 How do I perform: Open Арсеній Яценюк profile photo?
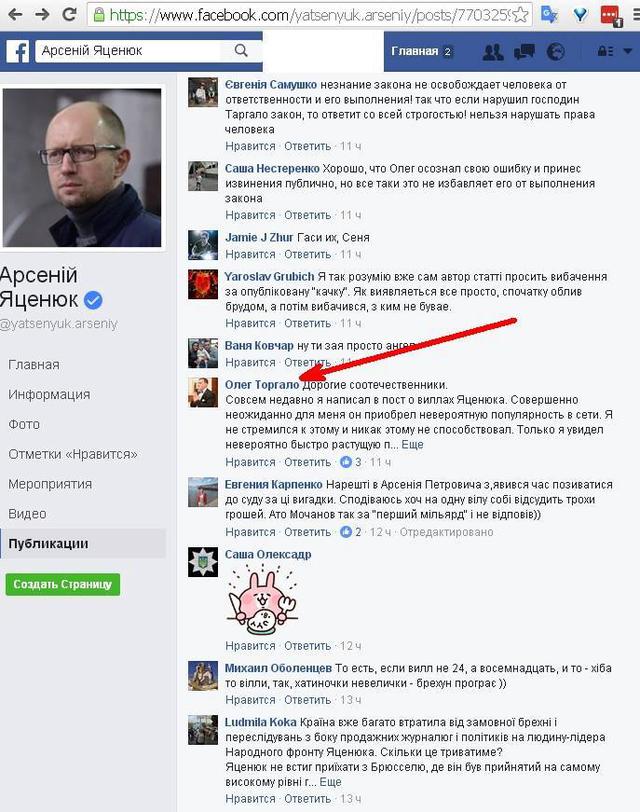[x=82, y=168]
